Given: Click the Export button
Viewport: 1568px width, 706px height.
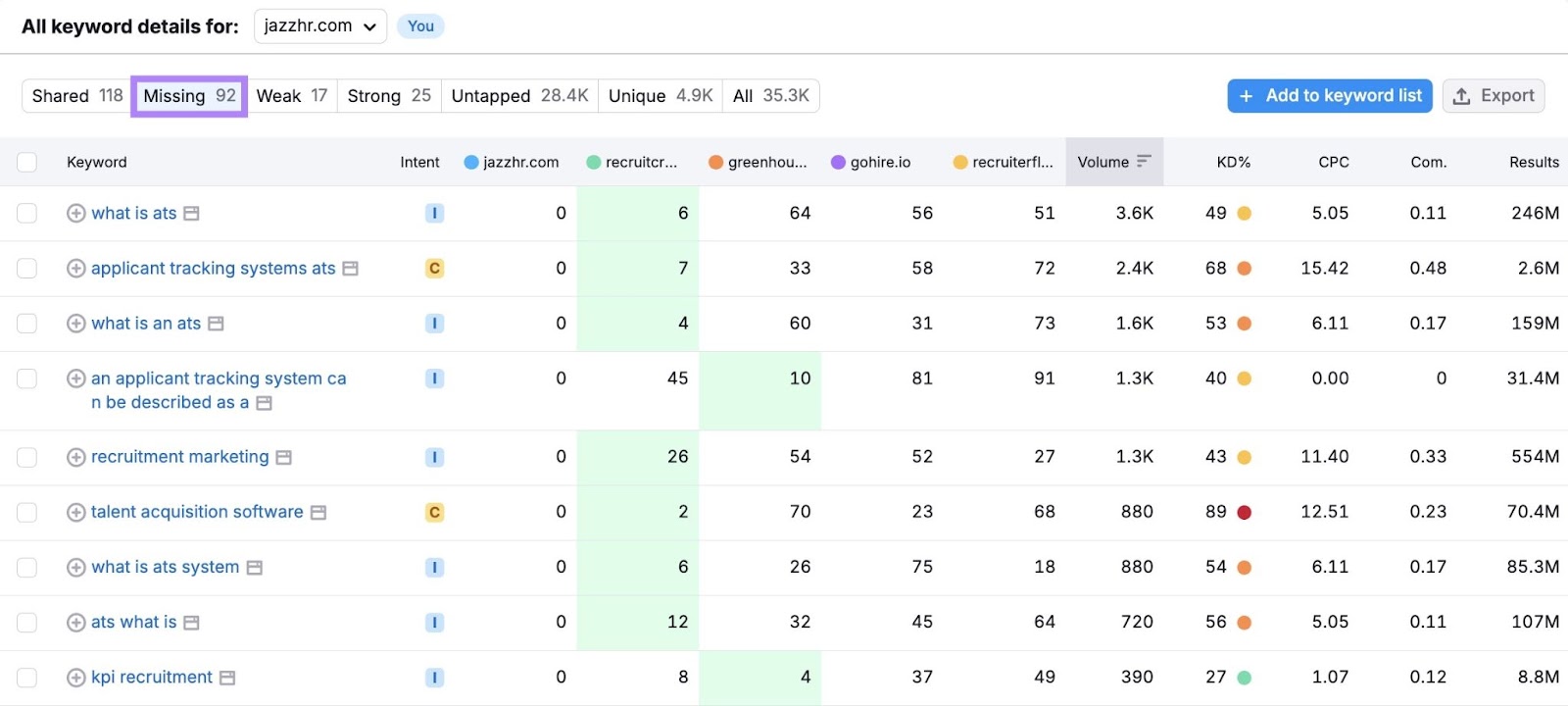Looking at the screenshot, I should coord(1494,95).
